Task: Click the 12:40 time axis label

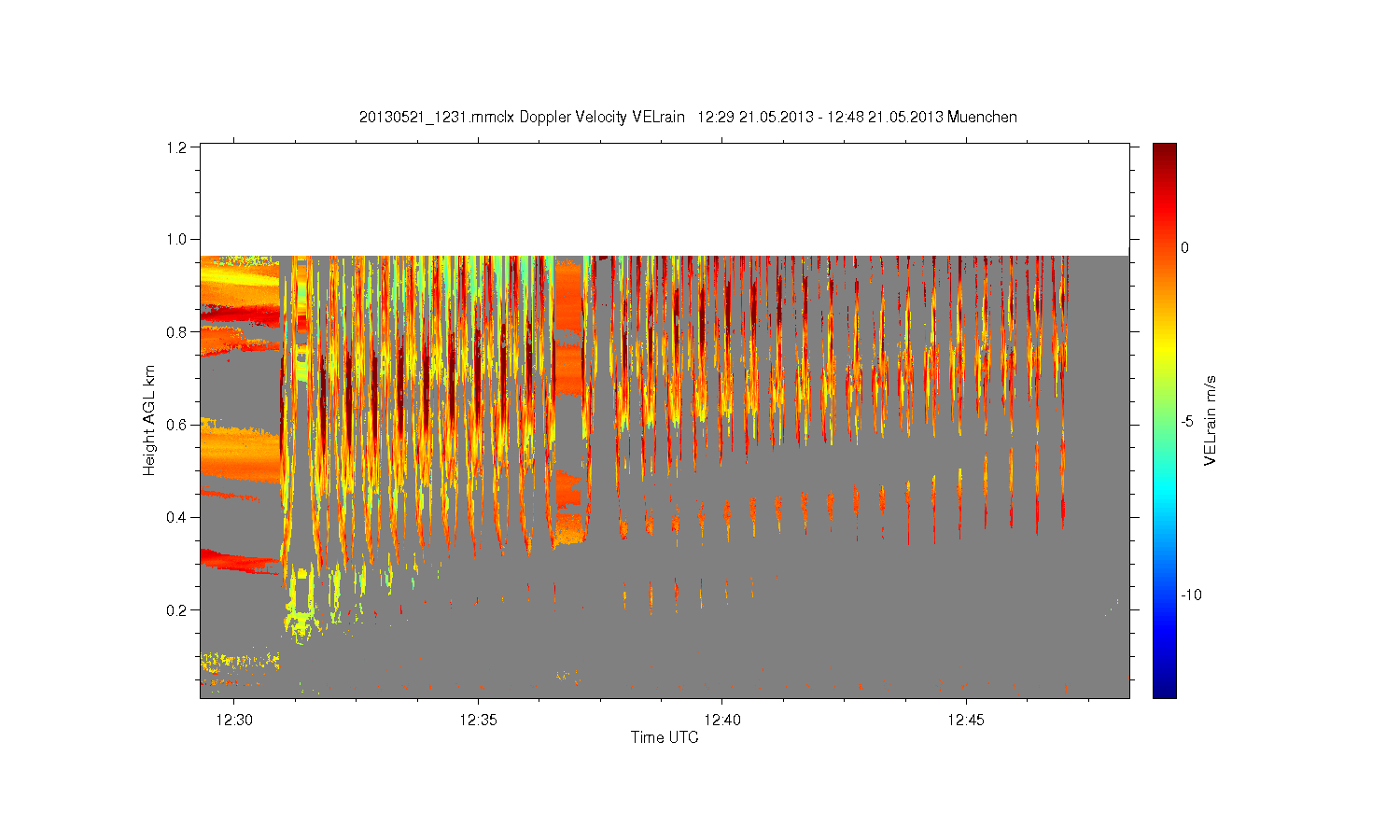Action: click(722, 720)
